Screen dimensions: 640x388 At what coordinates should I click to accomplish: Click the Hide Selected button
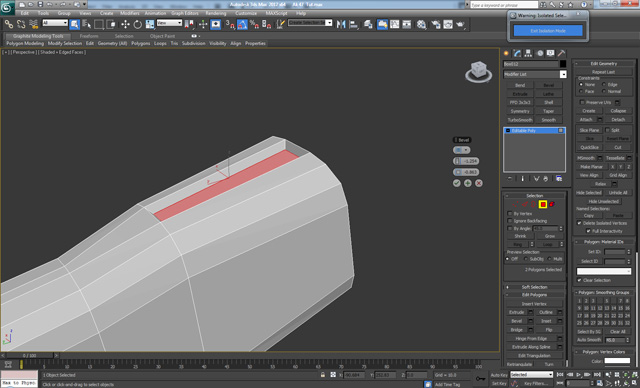coord(589,193)
